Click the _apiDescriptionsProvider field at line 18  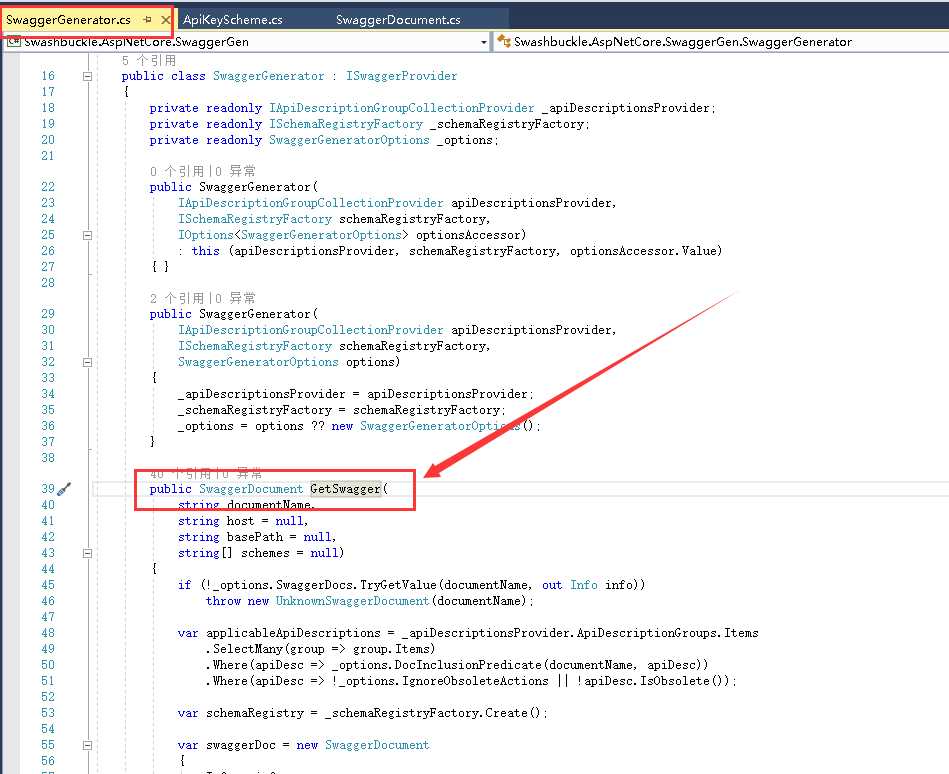pos(626,108)
